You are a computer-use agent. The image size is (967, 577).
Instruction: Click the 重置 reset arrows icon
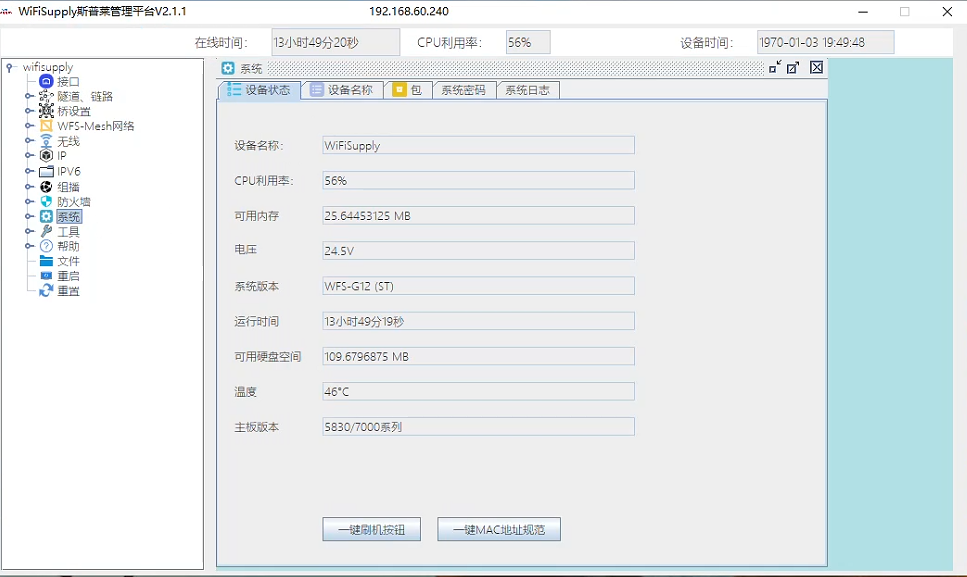[x=46, y=290]
